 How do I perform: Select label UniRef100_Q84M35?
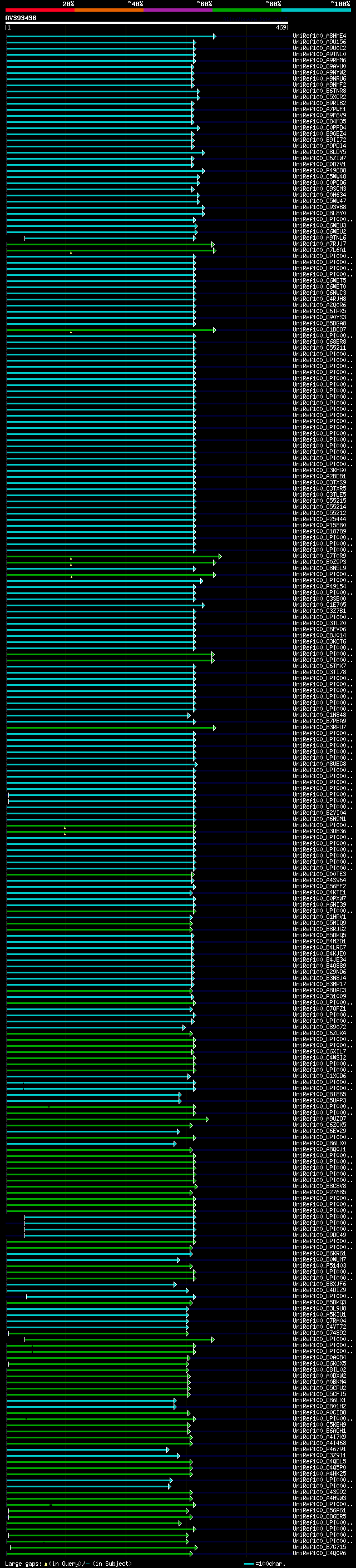pyautogui.click(x=319, y=121)
